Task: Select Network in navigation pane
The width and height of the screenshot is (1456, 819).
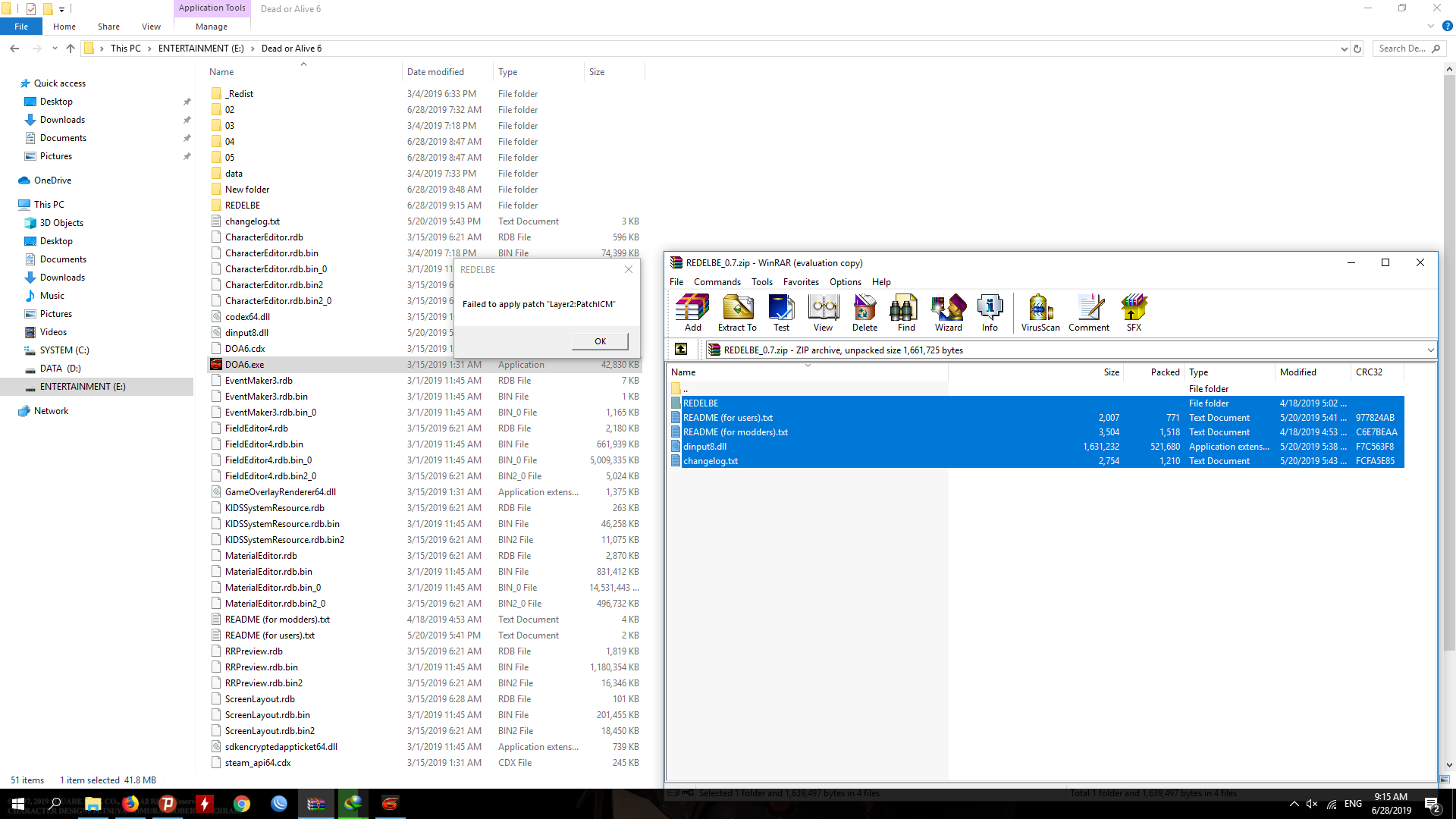Action: (51, 411)
